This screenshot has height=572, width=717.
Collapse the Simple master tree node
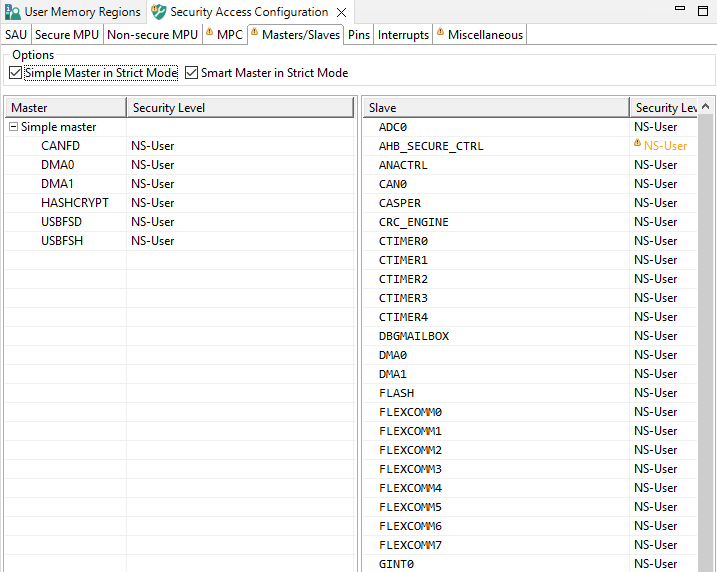pyautogui.click(x=13, y=127)
